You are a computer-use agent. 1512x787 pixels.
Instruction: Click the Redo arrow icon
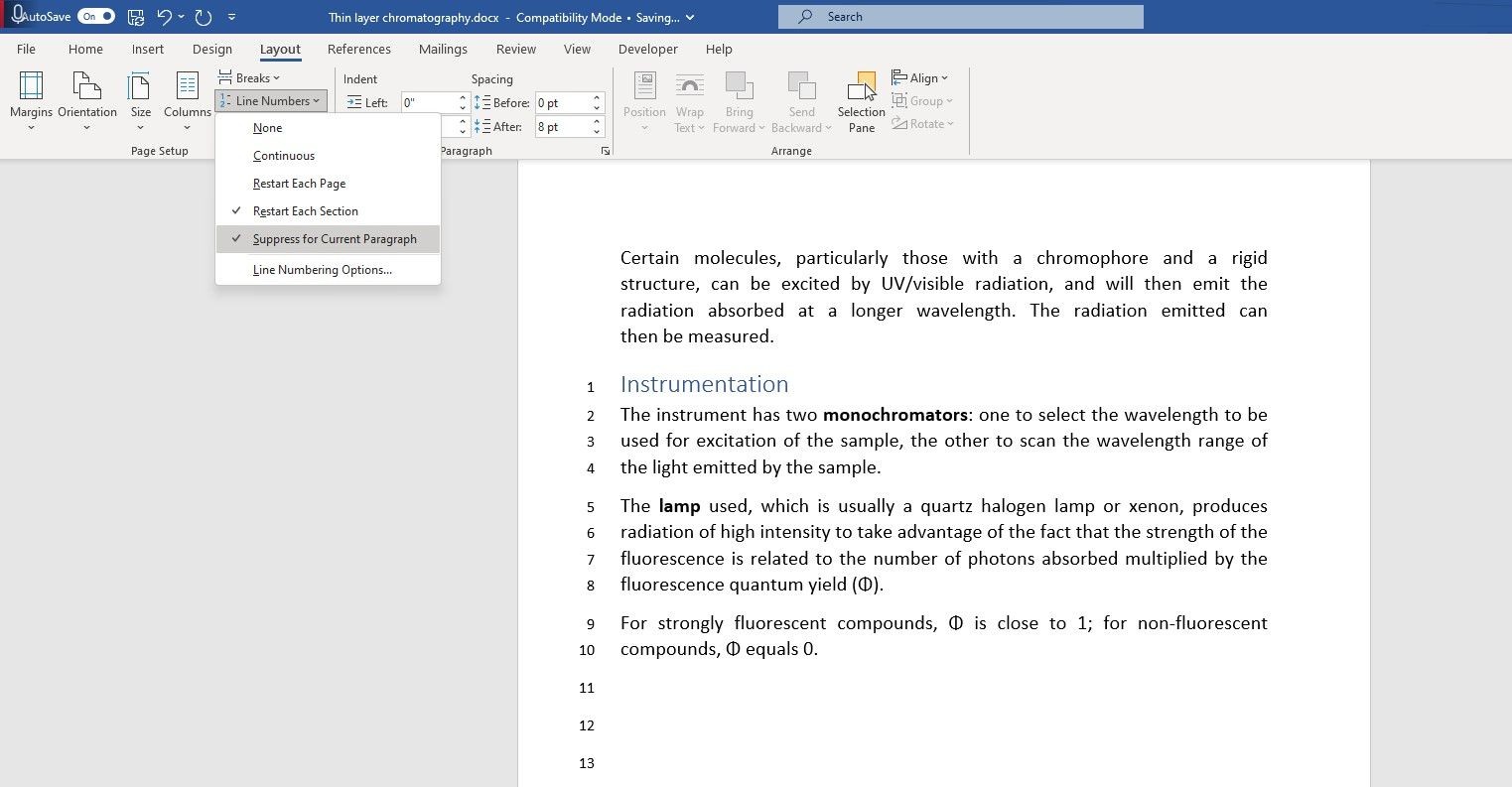[204, 17]
